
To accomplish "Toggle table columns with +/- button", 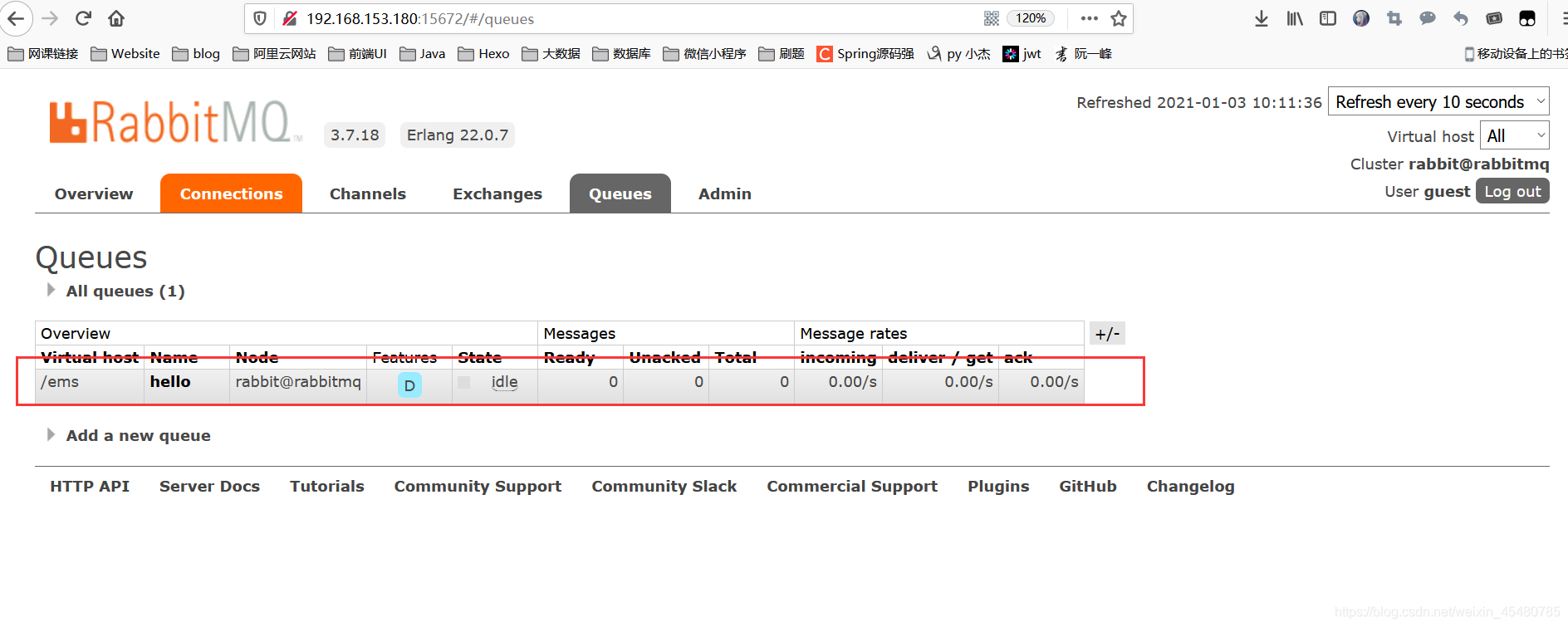I will [x=1107, y=334].
